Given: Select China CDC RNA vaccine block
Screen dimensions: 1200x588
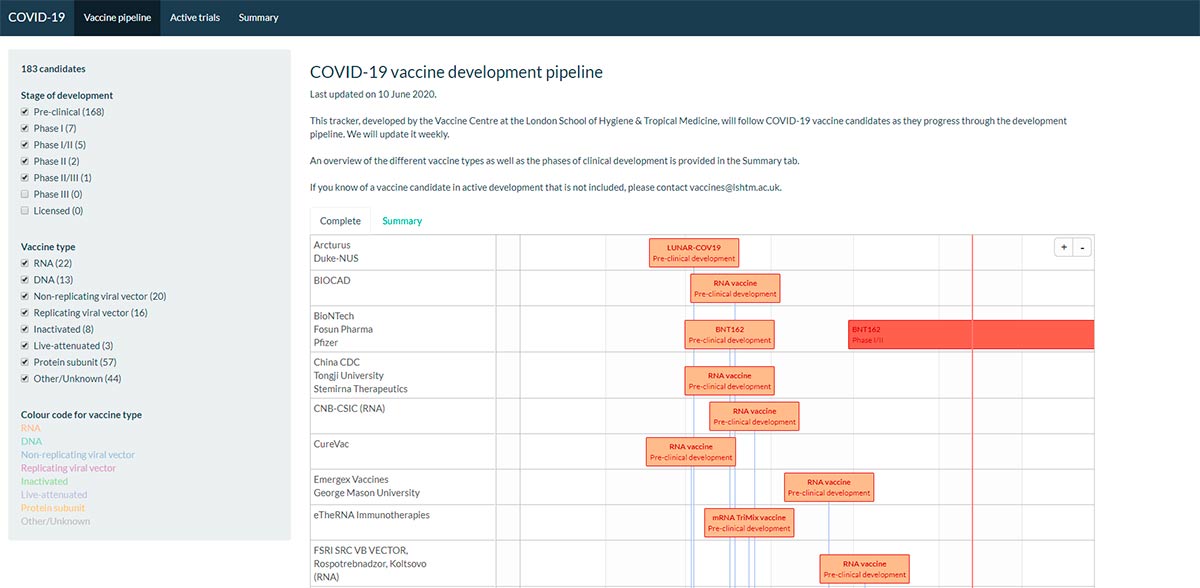Looking at the screenshot, I should click(730, 381).
